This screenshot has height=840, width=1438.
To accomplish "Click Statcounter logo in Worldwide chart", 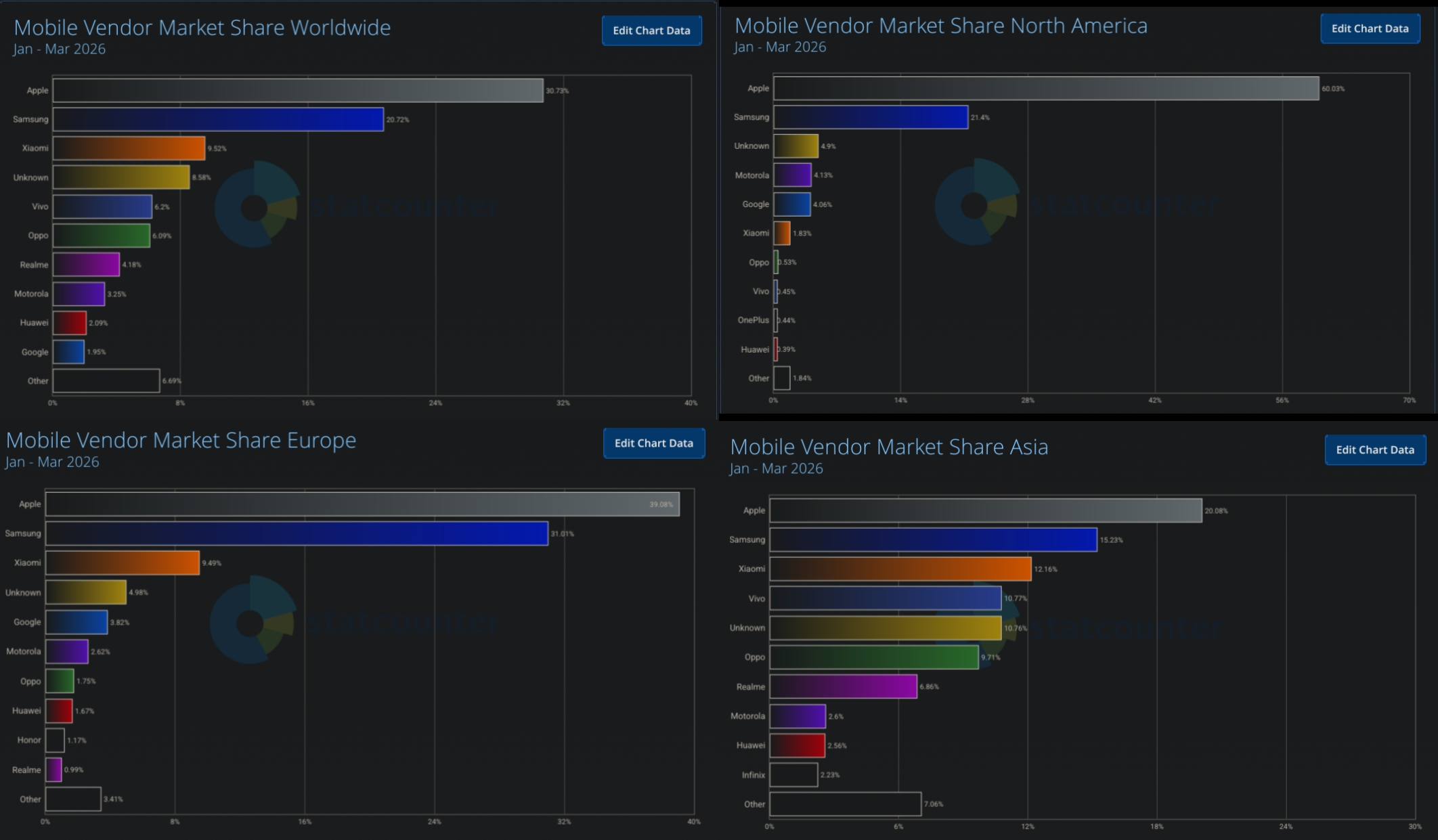I will pos(257,205).
